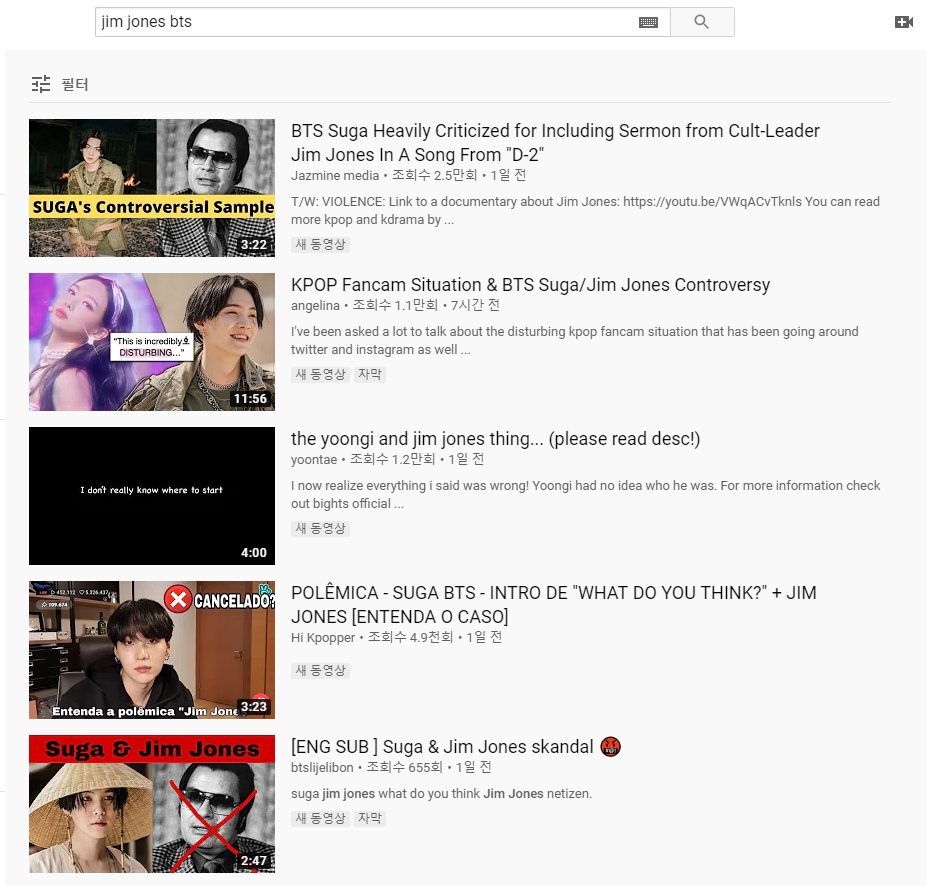Open title 'BTS Suga Heavily Criticized' video

point(555,142)
